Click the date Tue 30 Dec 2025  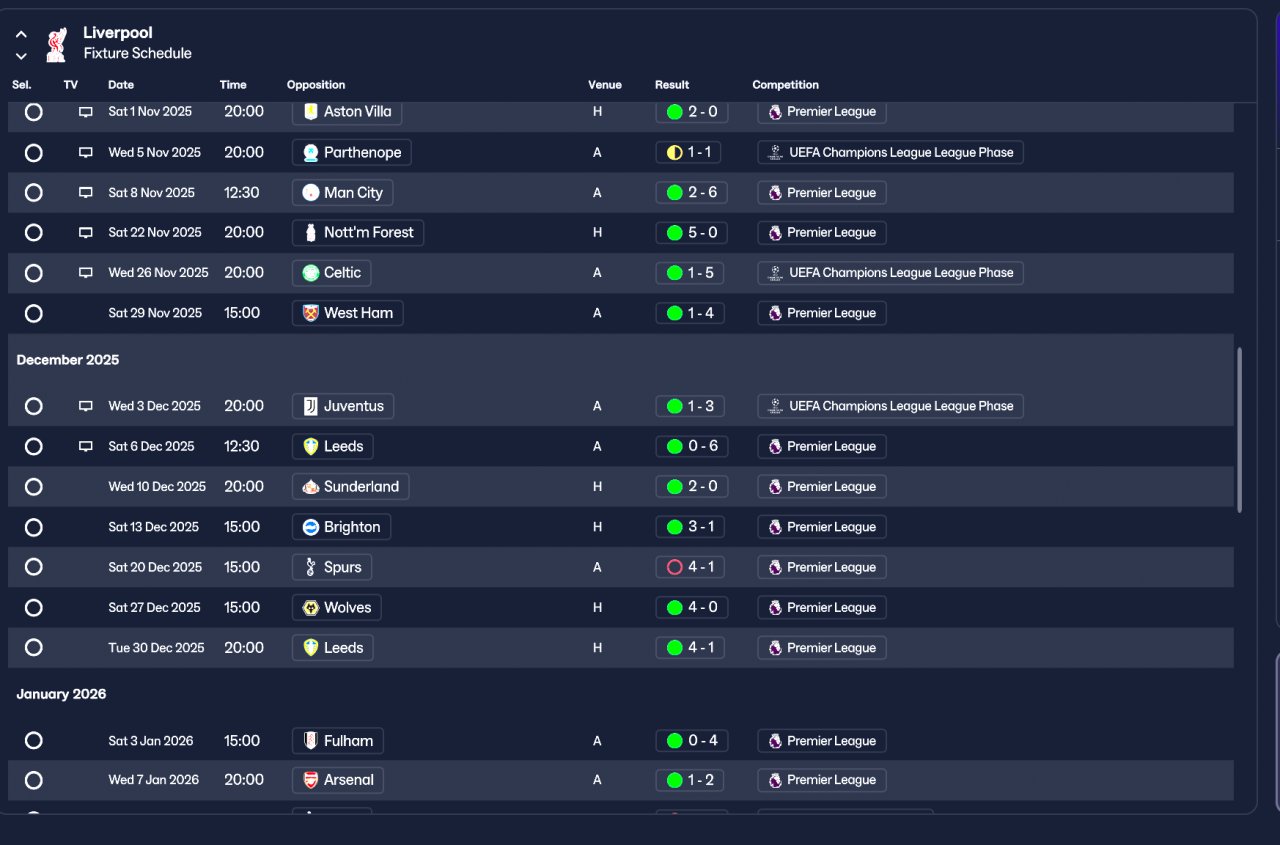pyautogui.click(x=156, y=648)
